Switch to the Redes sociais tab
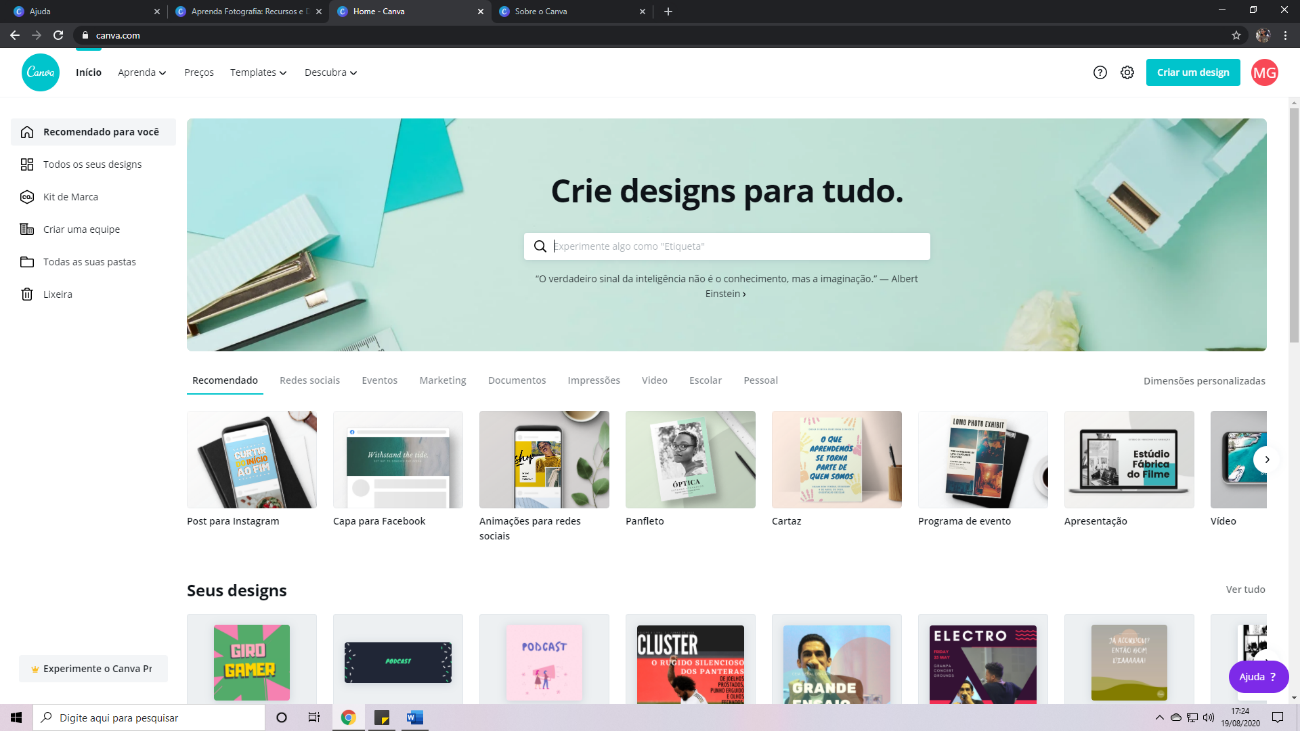 (310, 380)
